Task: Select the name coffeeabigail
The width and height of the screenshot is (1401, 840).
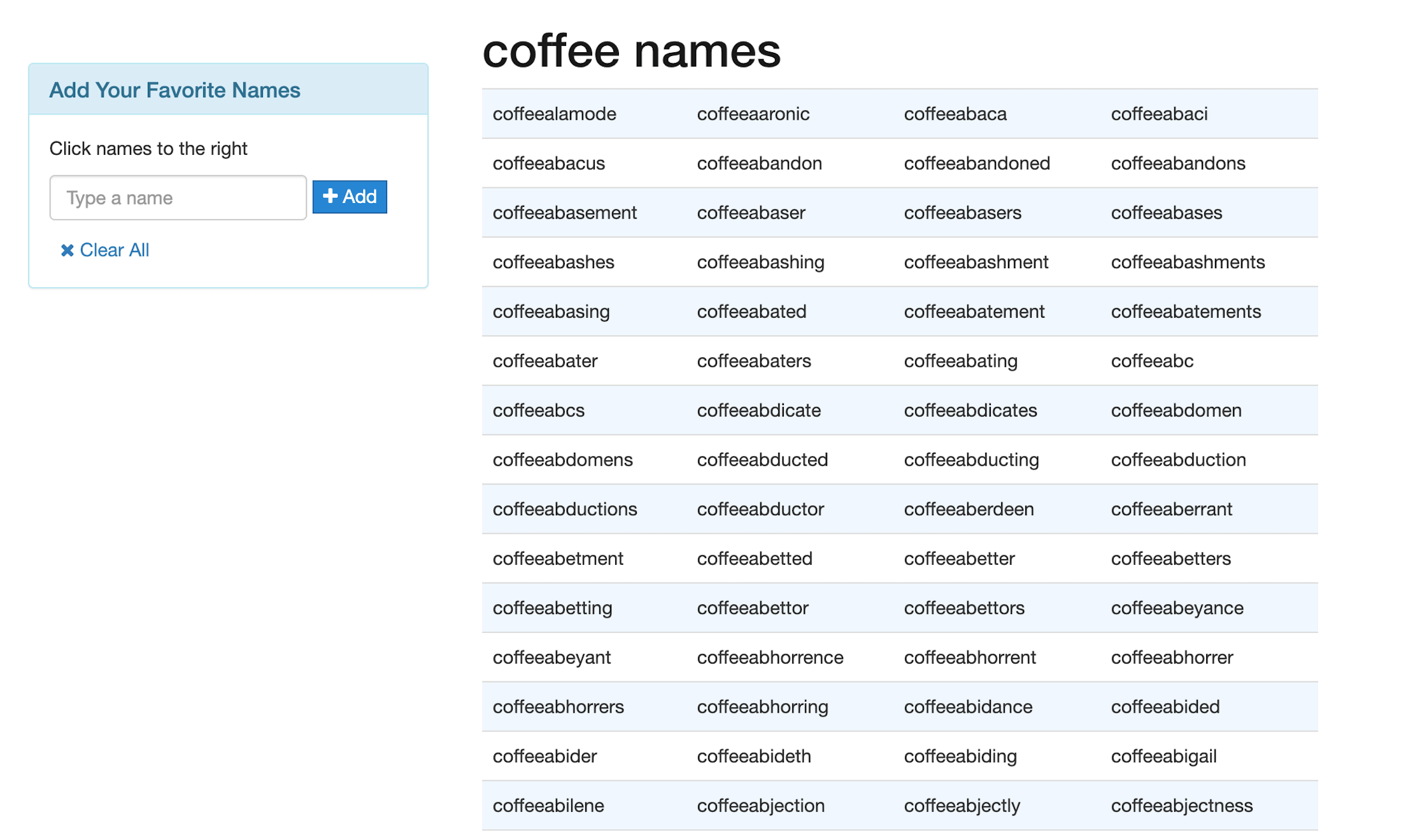Action: [1164, 756]
